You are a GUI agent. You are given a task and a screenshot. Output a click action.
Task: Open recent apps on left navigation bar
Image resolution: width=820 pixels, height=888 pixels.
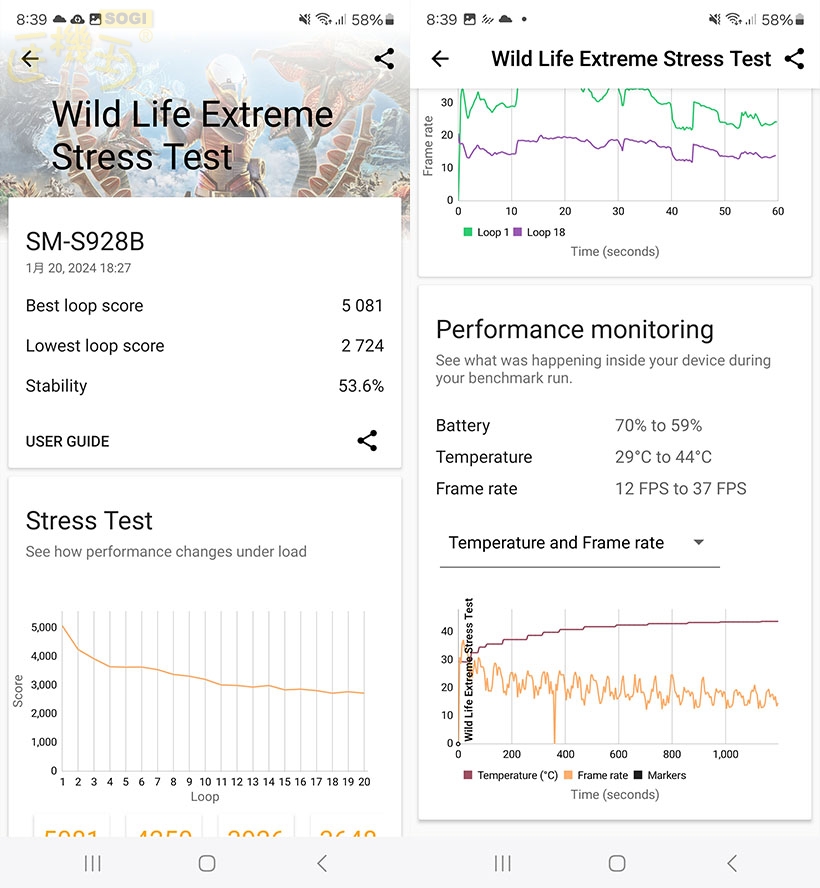[x=93, y=863]
